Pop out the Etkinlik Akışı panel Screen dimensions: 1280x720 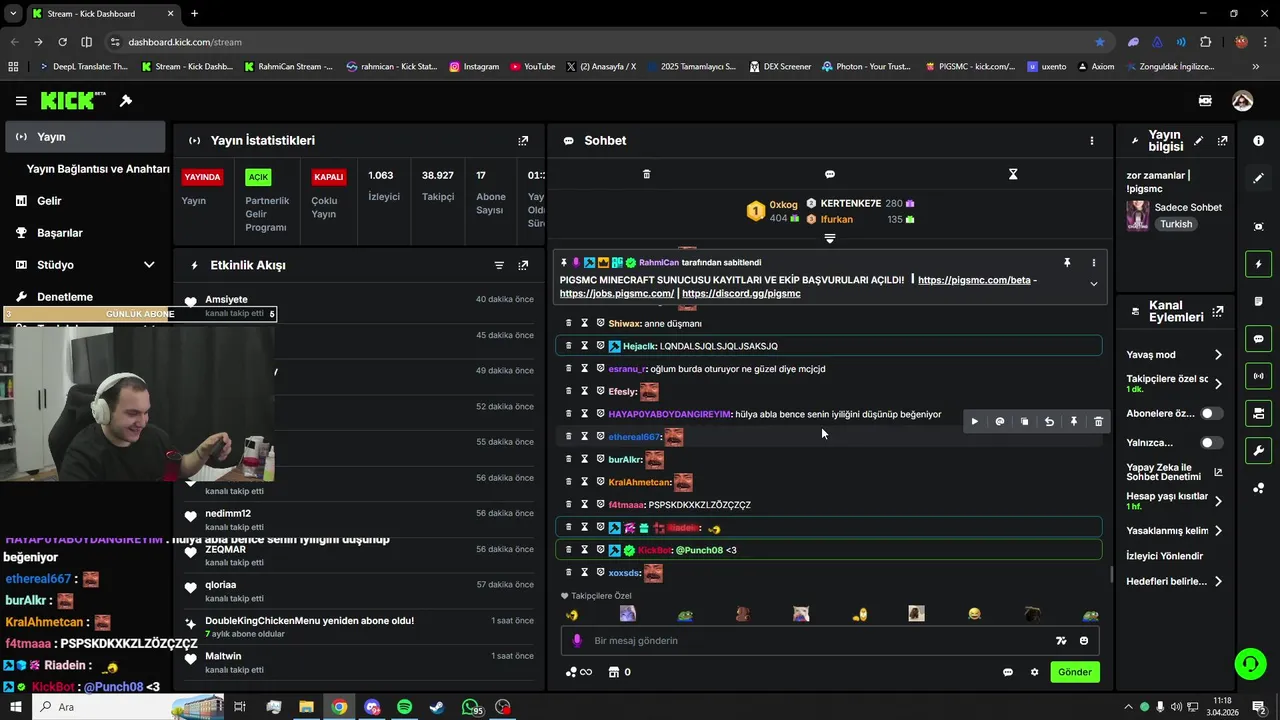coord(523,265)
